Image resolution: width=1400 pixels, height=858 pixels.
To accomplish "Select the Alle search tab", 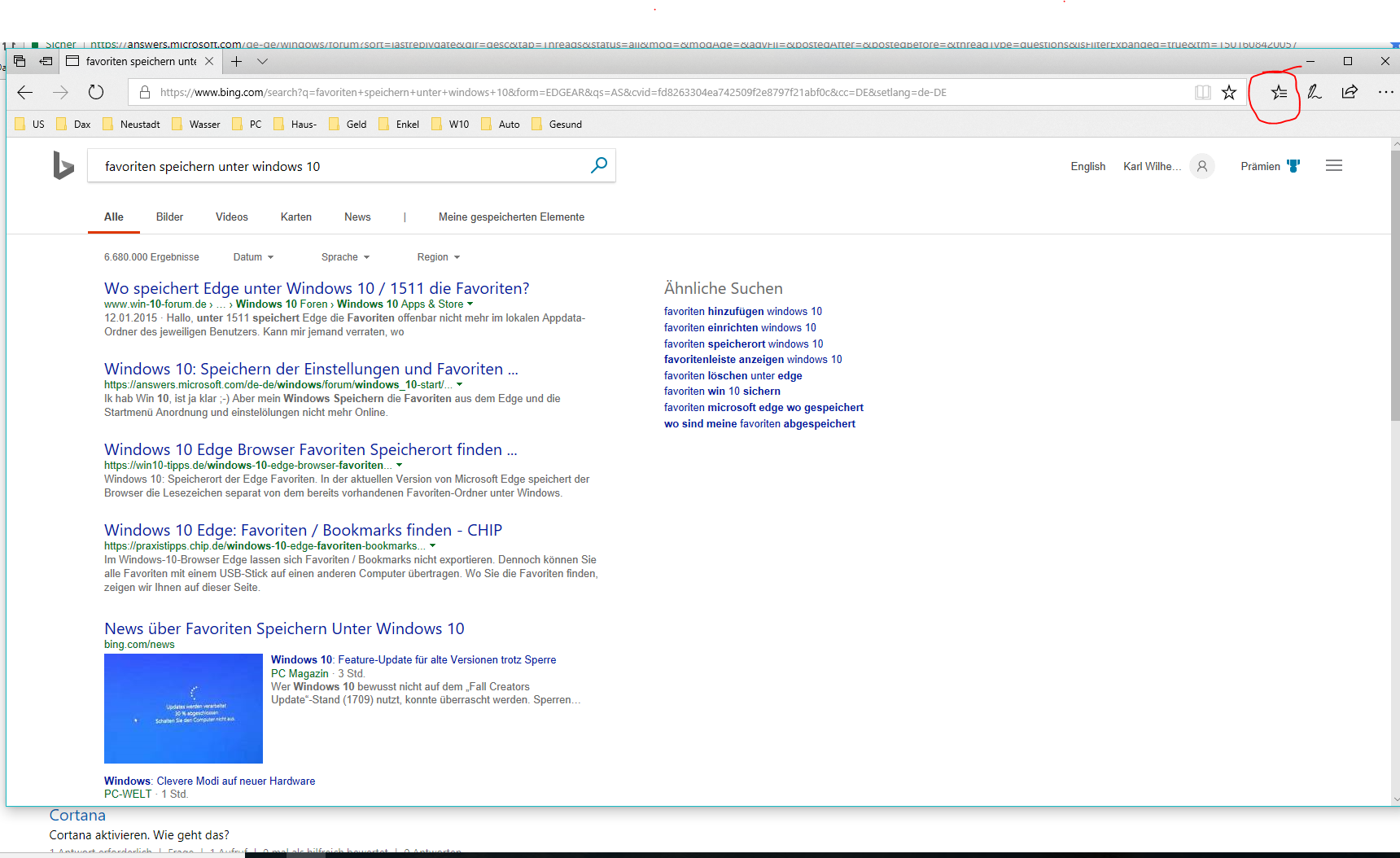I will pos(114,217).
